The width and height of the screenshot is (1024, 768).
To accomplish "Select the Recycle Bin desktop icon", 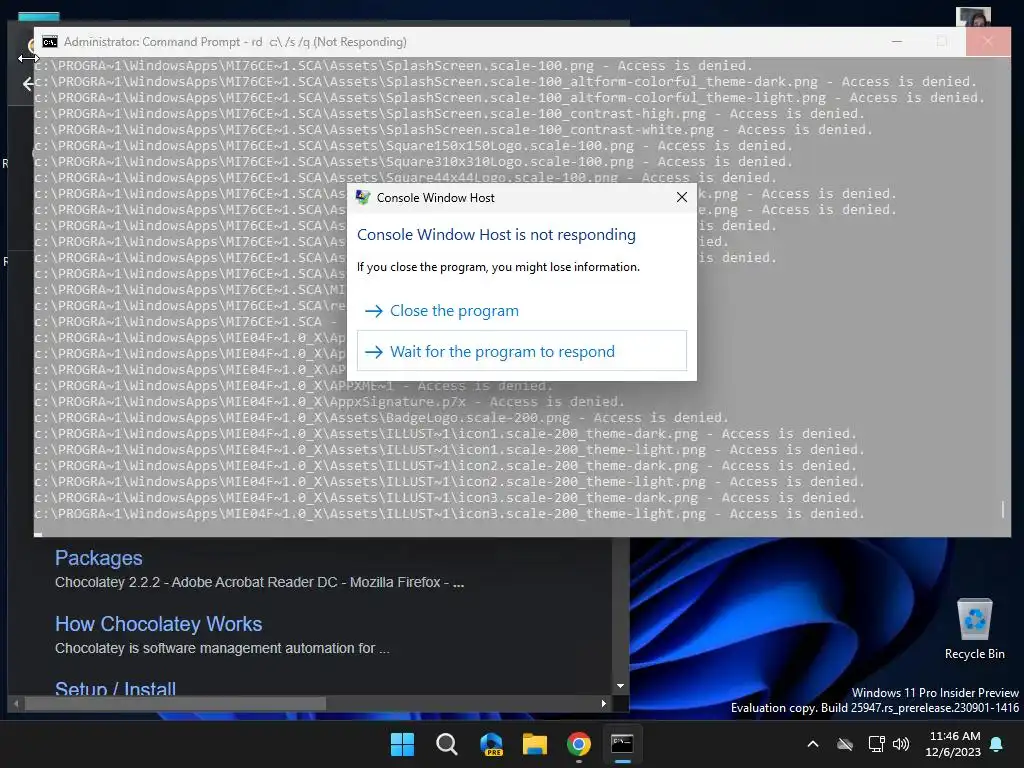I will tap(974, 628).
